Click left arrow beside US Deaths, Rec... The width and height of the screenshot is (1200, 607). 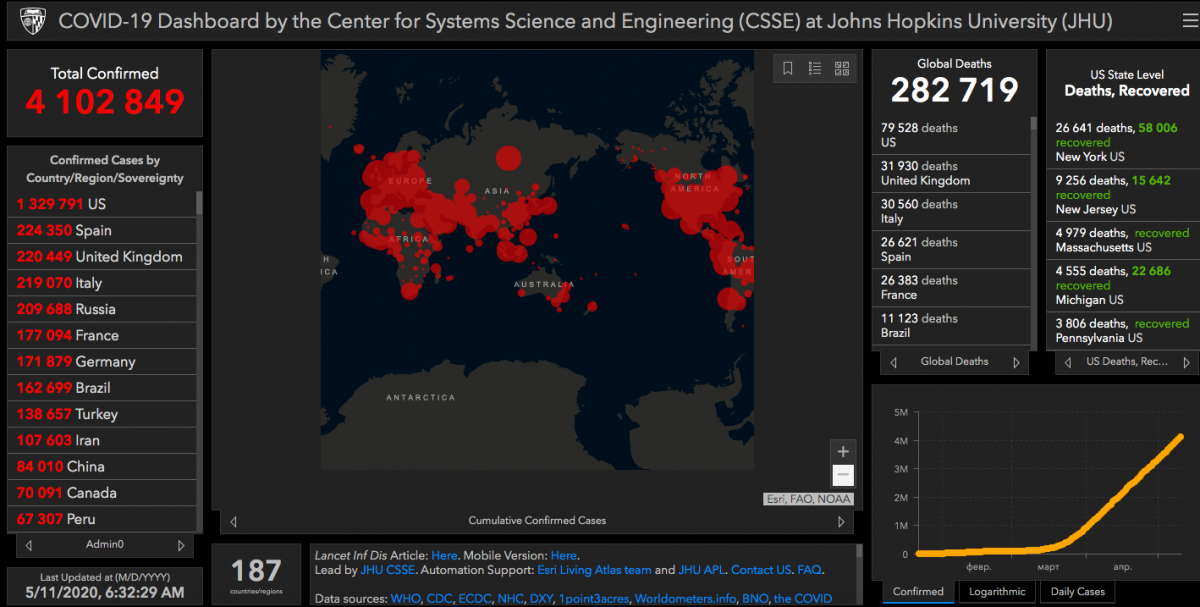1068,362
